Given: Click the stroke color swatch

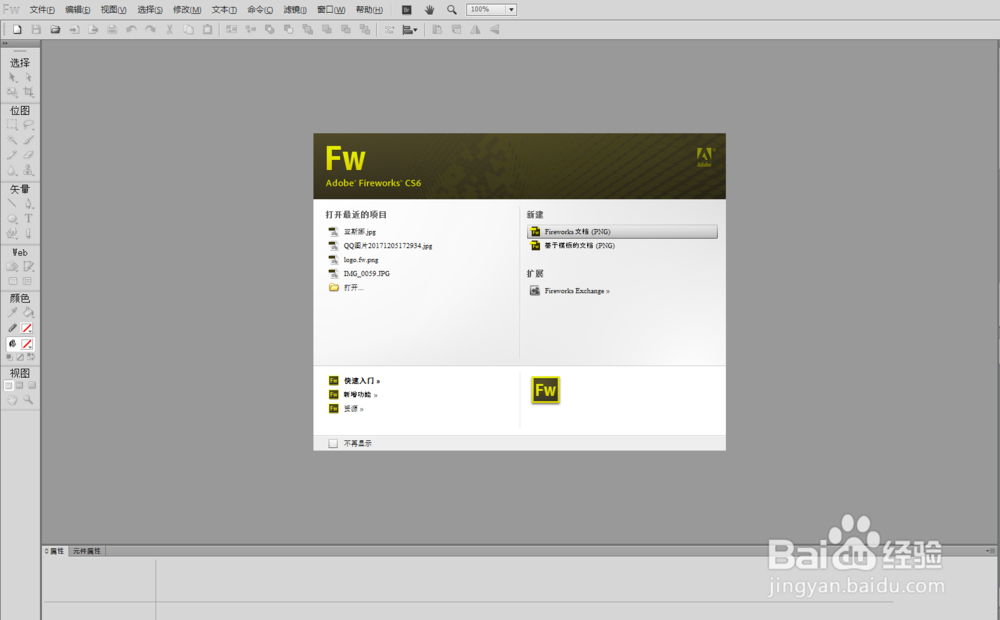Looking at the screenshot, I should 27,328.
